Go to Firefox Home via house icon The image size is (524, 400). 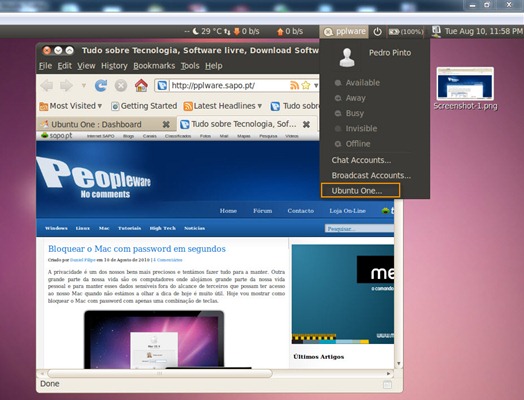pos(141,85)
